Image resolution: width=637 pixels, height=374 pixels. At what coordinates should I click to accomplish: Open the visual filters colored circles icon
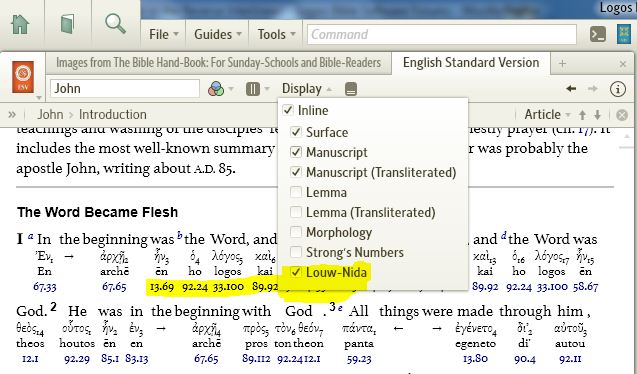pyautogui.click(x=216, y=89)
